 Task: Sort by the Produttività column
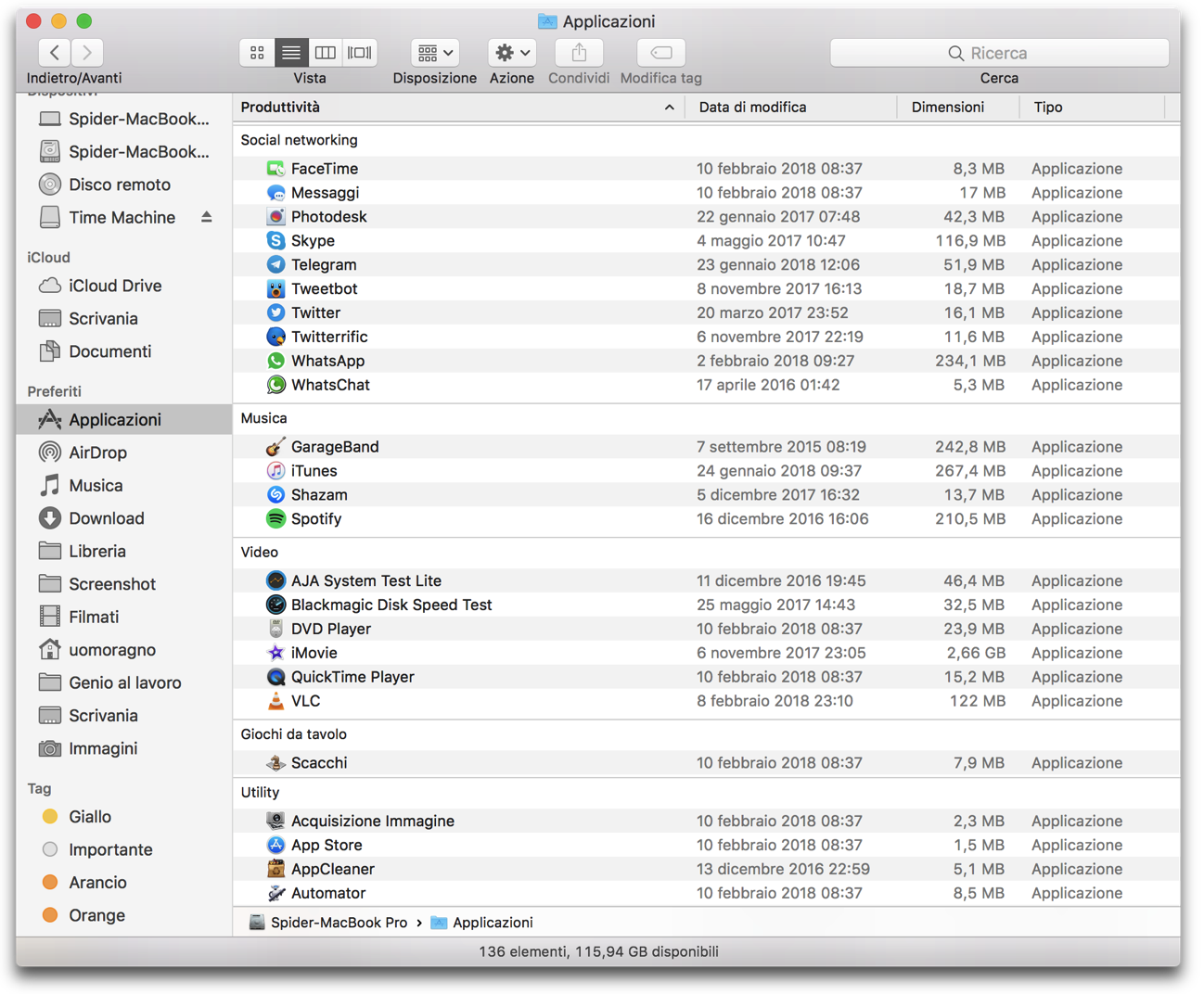coord(280,108)
